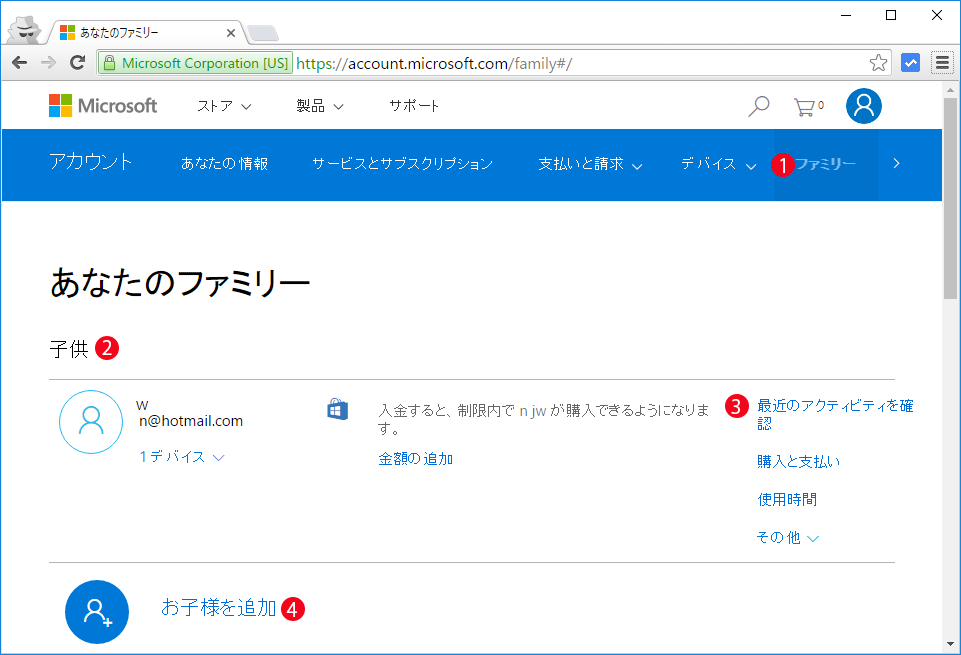This screenshot has width=961, height=655.
Task: Click the vertical scrollbar thumb
Action: click(x=950, y=199)
